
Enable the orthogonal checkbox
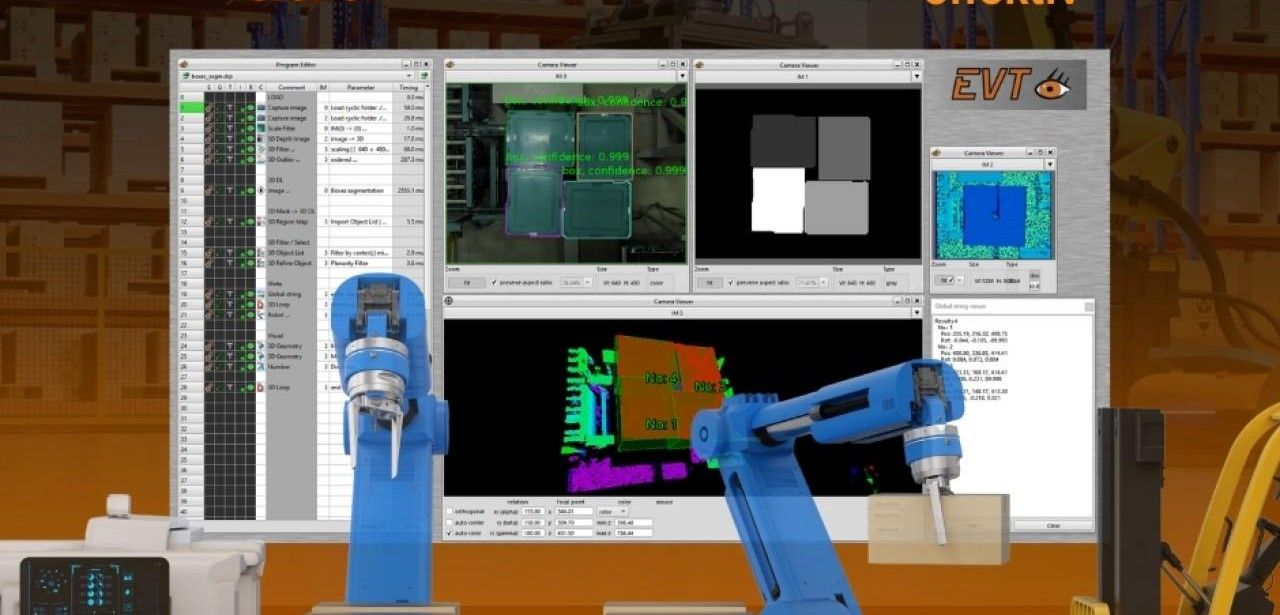(449, 511)
